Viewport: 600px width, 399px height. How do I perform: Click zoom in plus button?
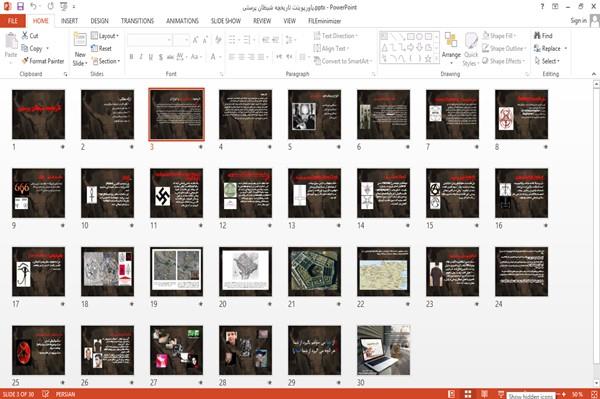point(564,394)
